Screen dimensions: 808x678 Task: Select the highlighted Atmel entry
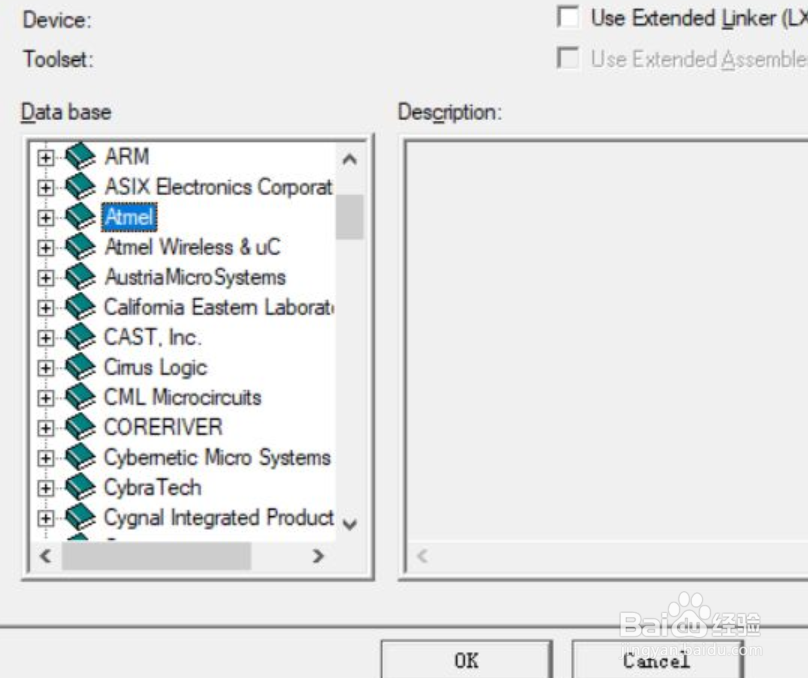coord(129,216)
